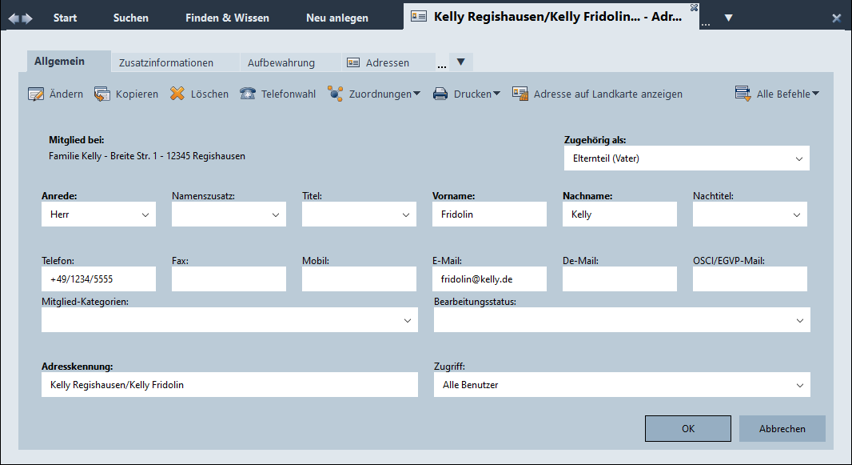Expand the Bearbeitungsstatus dropdown
The width and height of the screenshot is (852, 465).
799,320
